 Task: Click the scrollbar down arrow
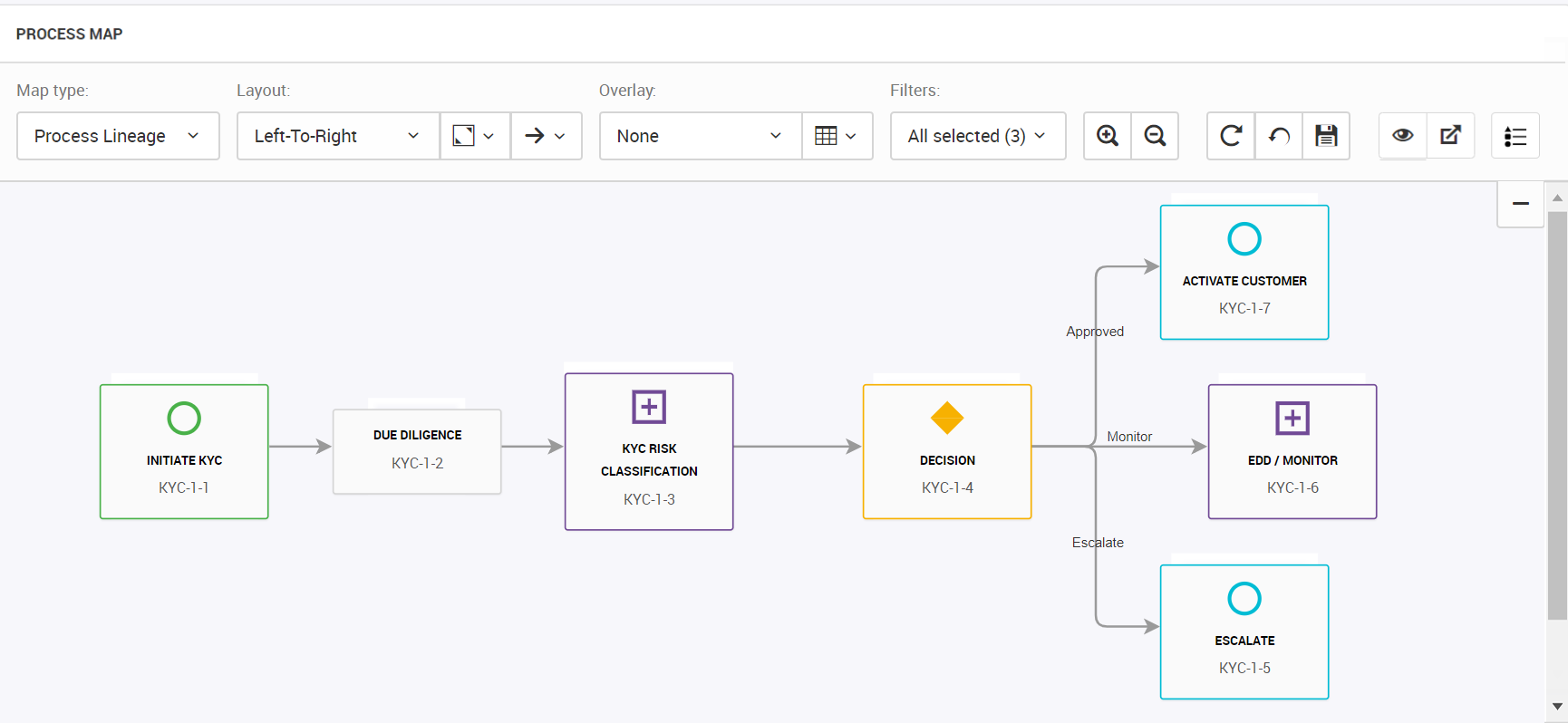[1557, 707]
